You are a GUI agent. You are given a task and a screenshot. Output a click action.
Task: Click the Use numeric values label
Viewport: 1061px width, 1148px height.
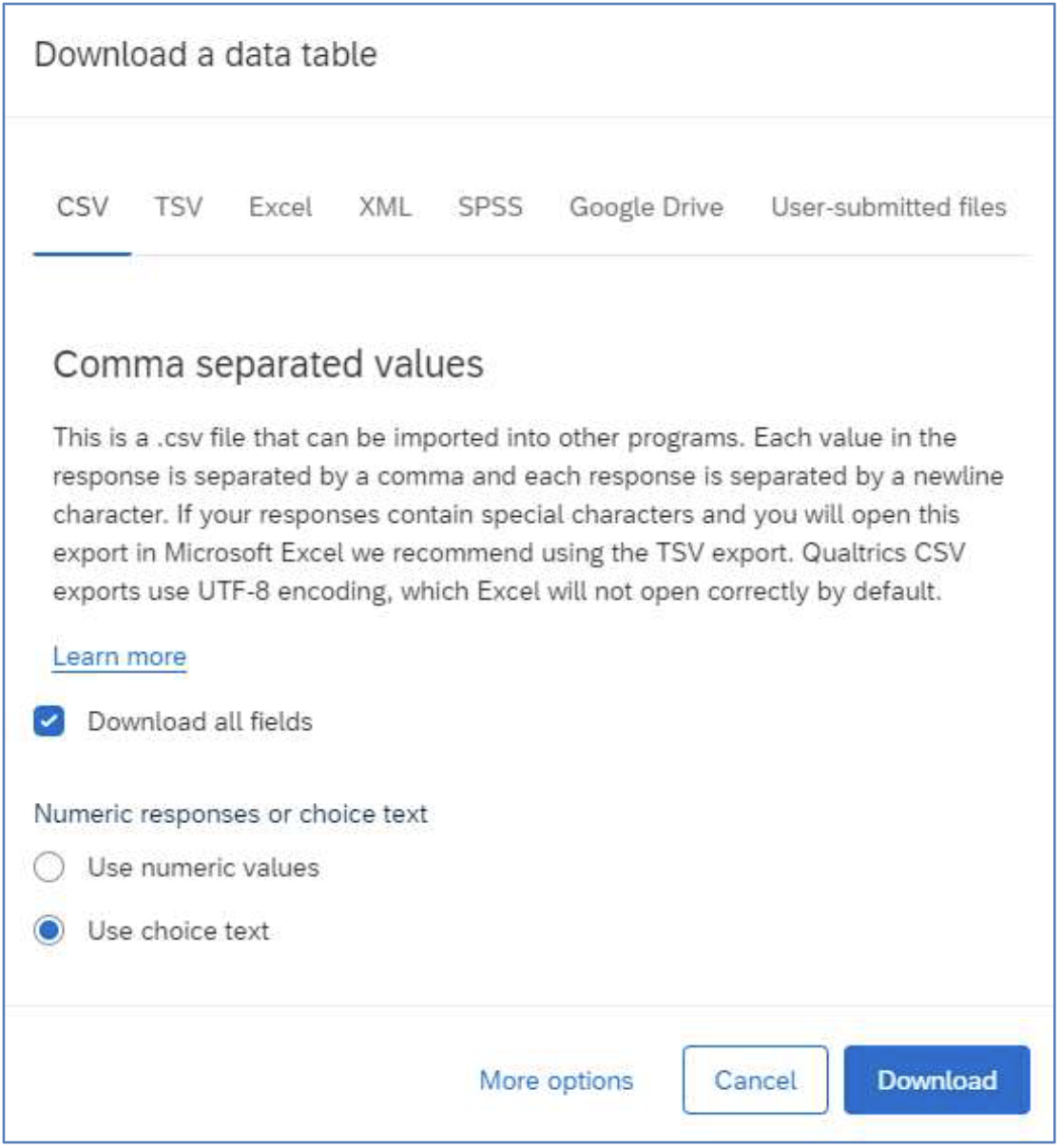pyautogui.click(x=203, y=868)
